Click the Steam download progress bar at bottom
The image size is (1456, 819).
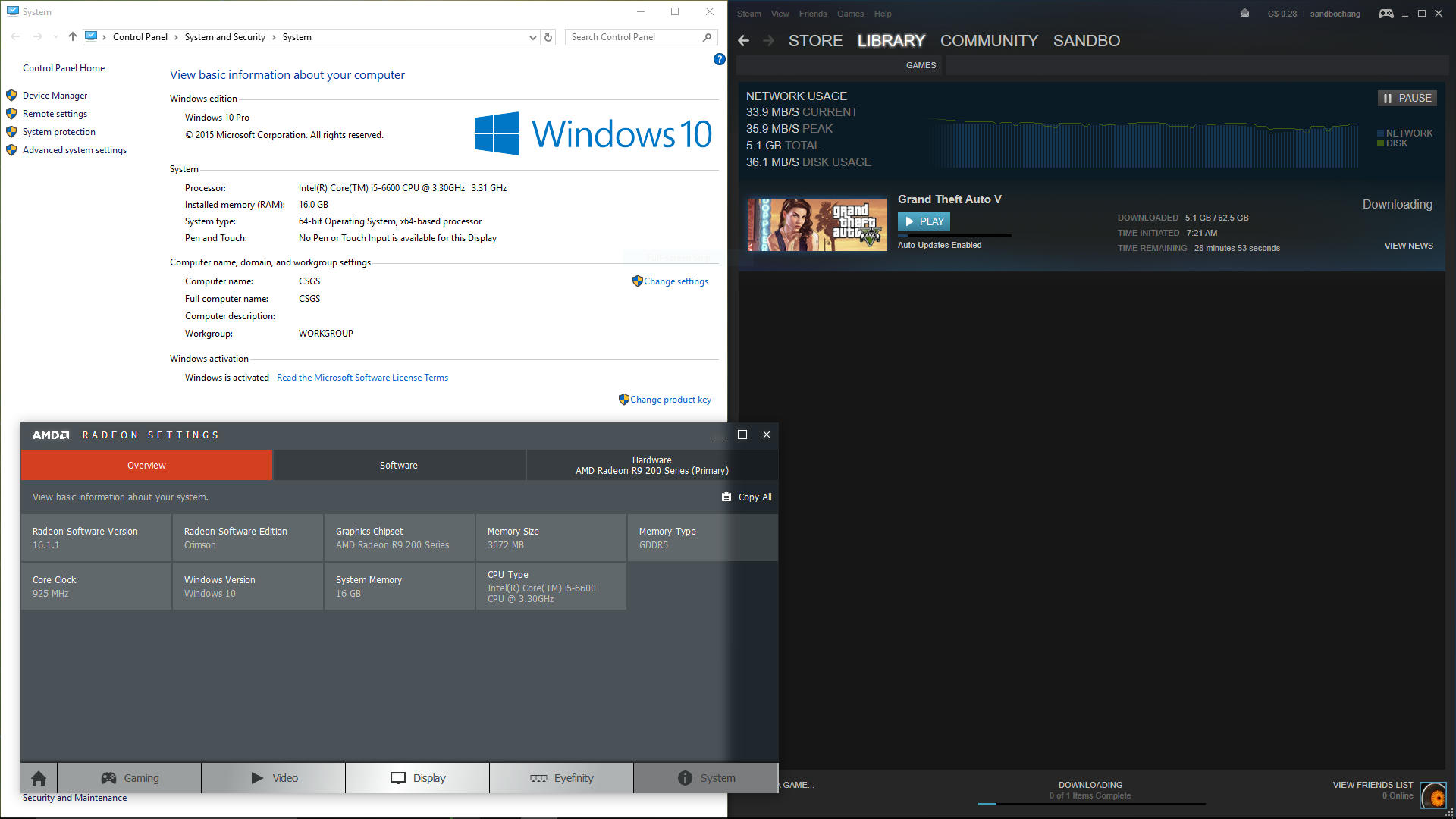point(1090,804)
